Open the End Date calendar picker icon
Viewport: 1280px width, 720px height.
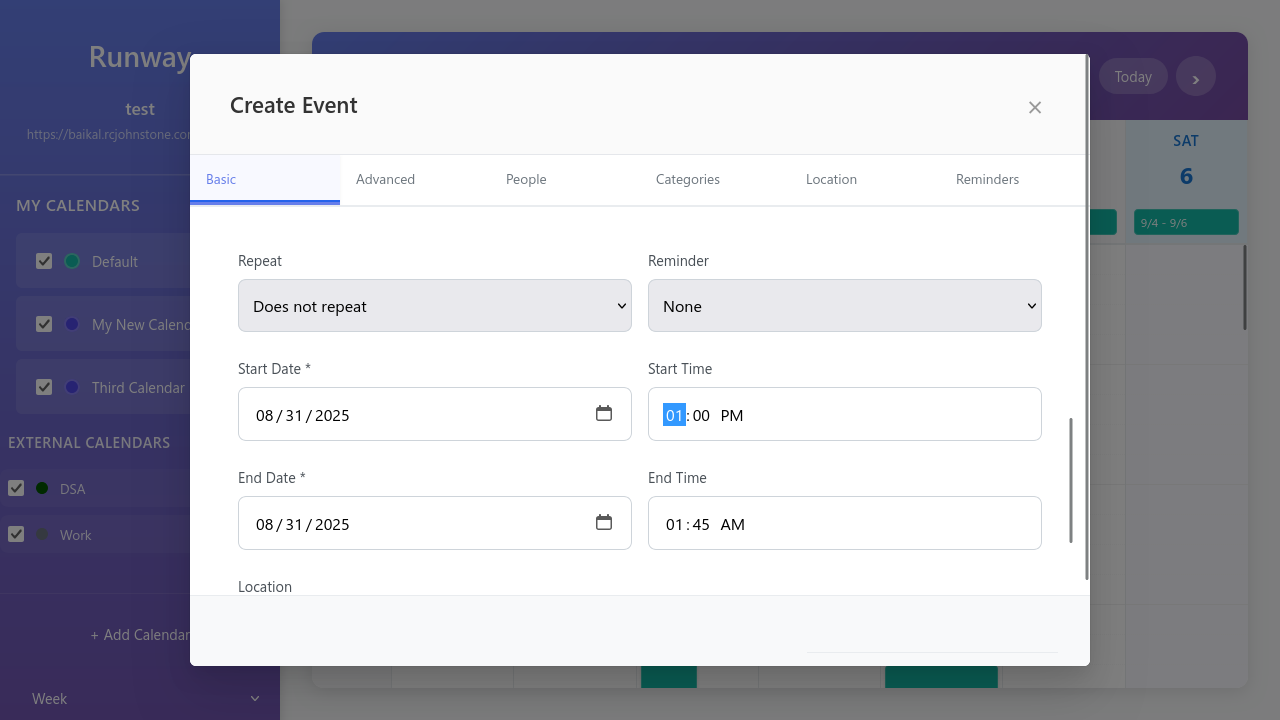(x=604, y=521)
